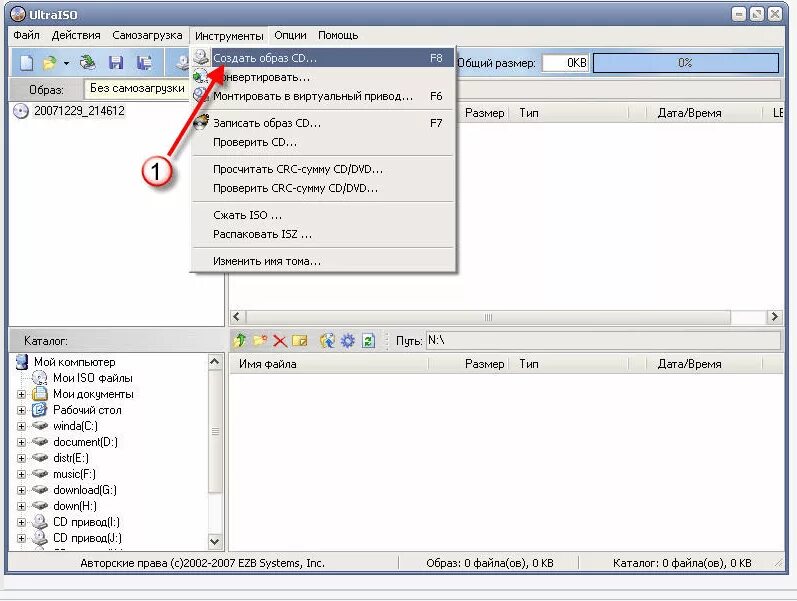Click the Save As toolbar icon
The width and height of the screenshot is (797, 601).
pos(144,63)
